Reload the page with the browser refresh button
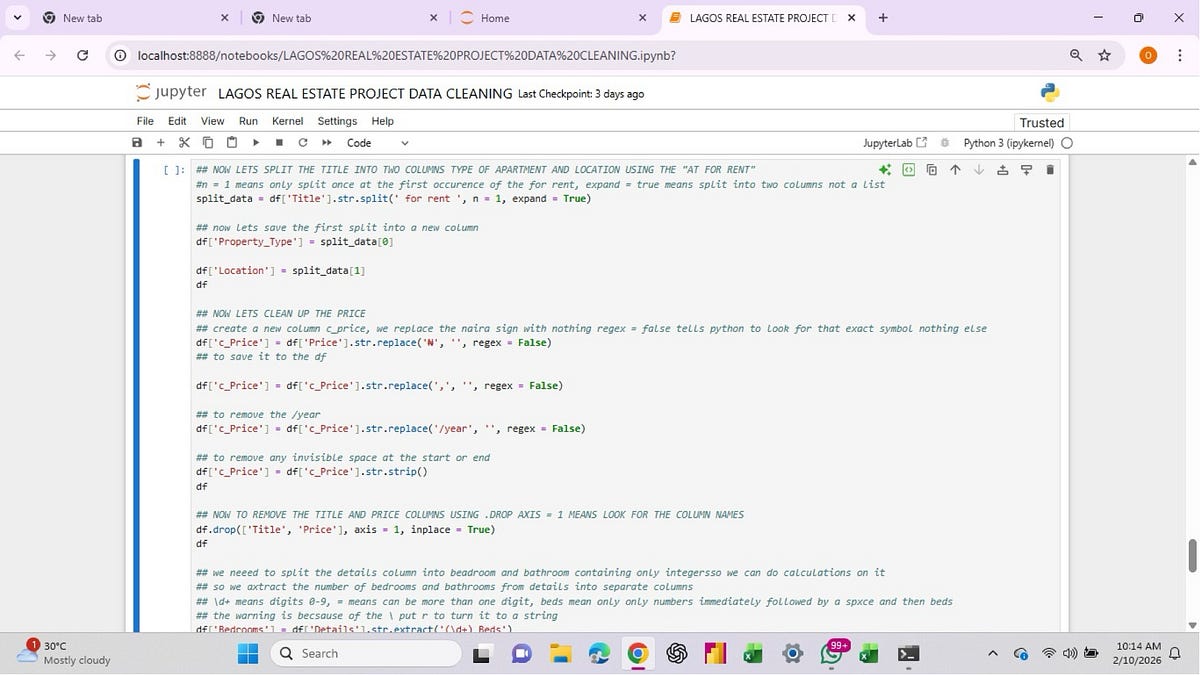The height and width of the screenshot is (675, 1200). point(82,55)
